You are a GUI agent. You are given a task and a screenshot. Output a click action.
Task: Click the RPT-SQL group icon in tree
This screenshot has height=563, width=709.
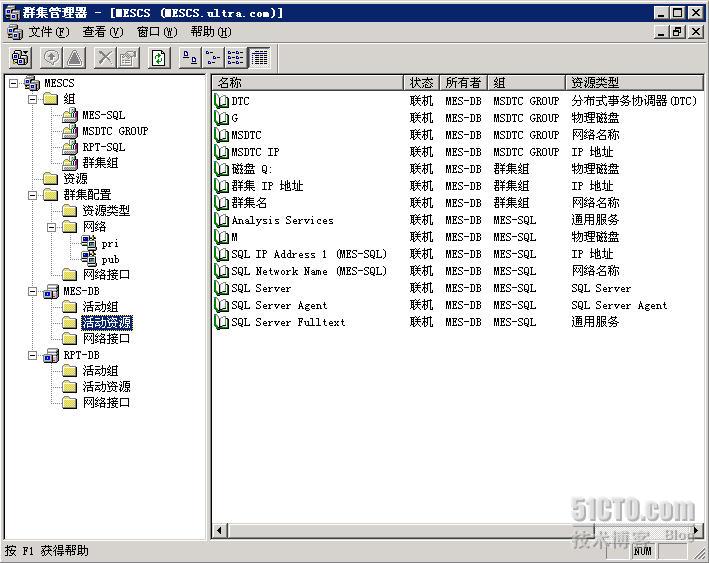coord(70,147)
